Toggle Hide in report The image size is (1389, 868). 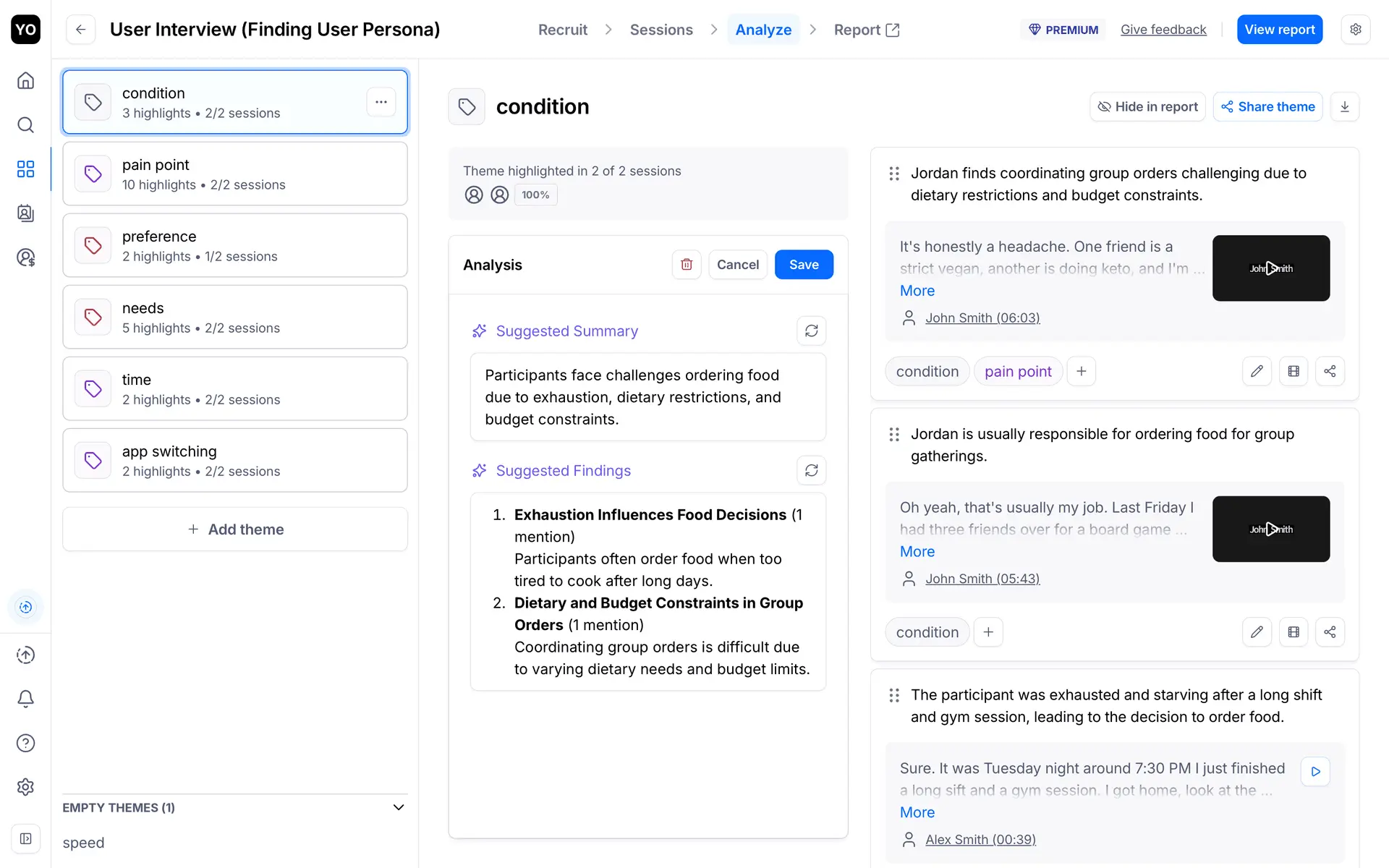[1147, 107]
